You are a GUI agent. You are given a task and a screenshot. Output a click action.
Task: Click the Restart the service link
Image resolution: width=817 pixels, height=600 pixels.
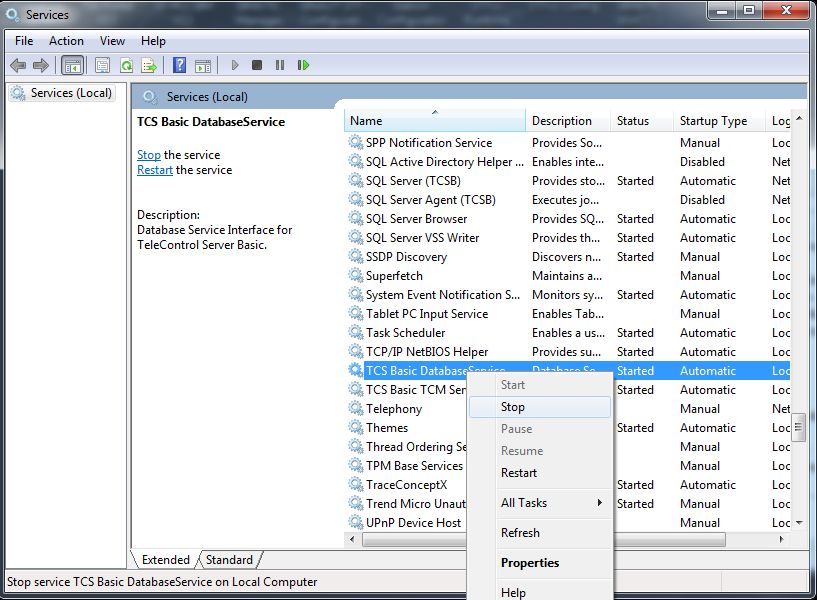tap(155, 170)
